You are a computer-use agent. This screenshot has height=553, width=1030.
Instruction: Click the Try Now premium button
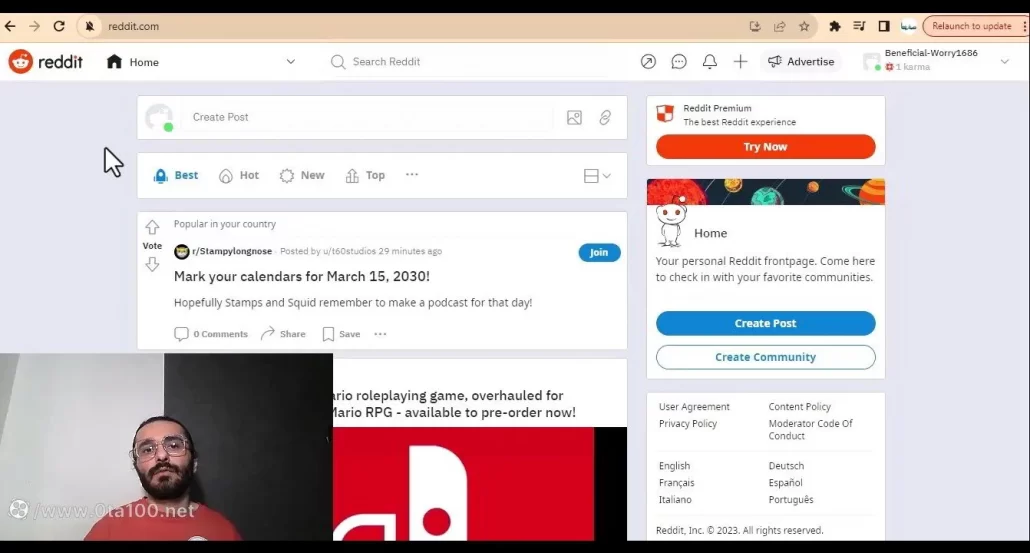click(x=765, y=147)
